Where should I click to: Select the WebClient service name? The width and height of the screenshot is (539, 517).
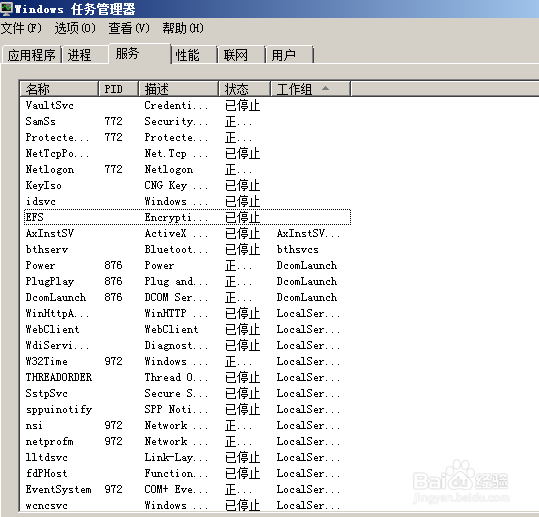pyautogui.click(x=53, y=329)
